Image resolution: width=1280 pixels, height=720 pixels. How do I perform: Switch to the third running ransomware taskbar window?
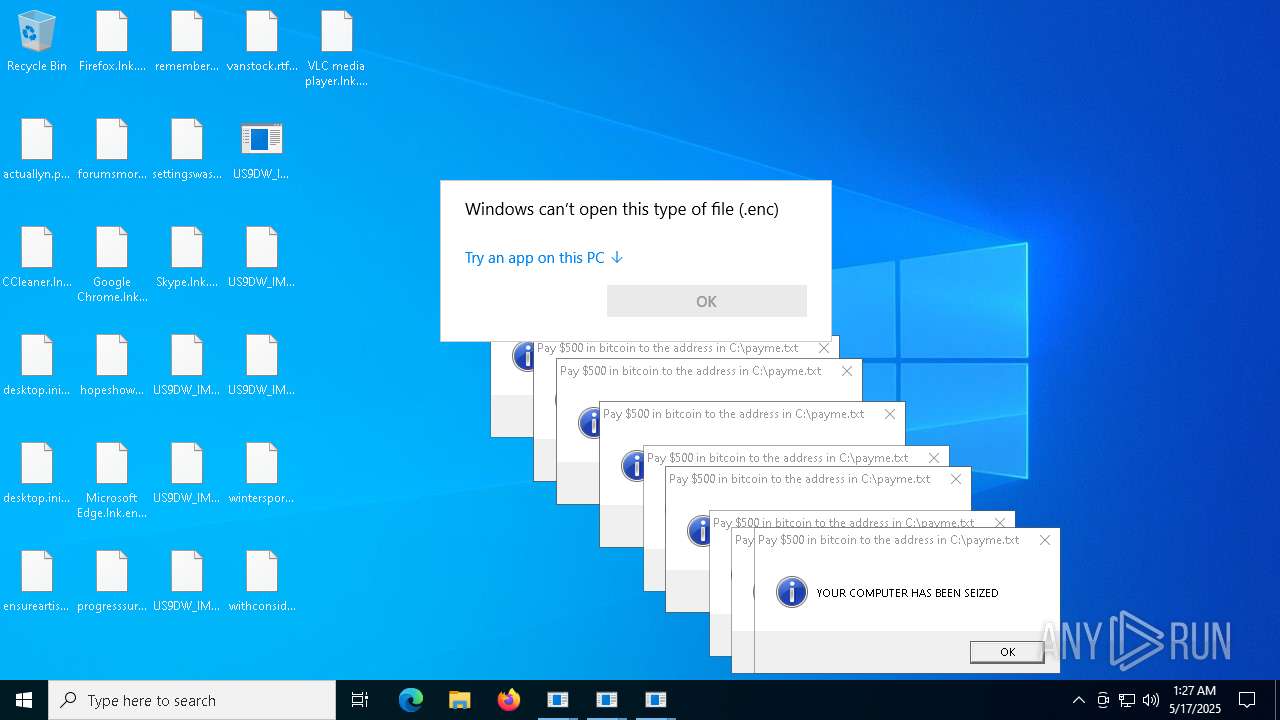click(656, 700)
